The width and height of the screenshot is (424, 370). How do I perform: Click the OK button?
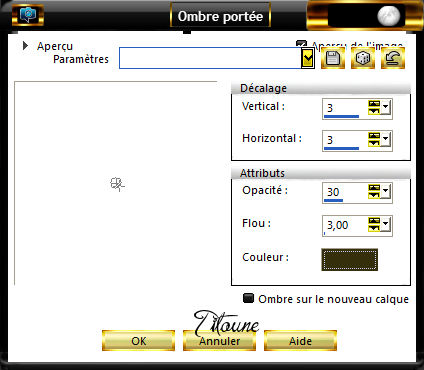(x=138, y=341)
